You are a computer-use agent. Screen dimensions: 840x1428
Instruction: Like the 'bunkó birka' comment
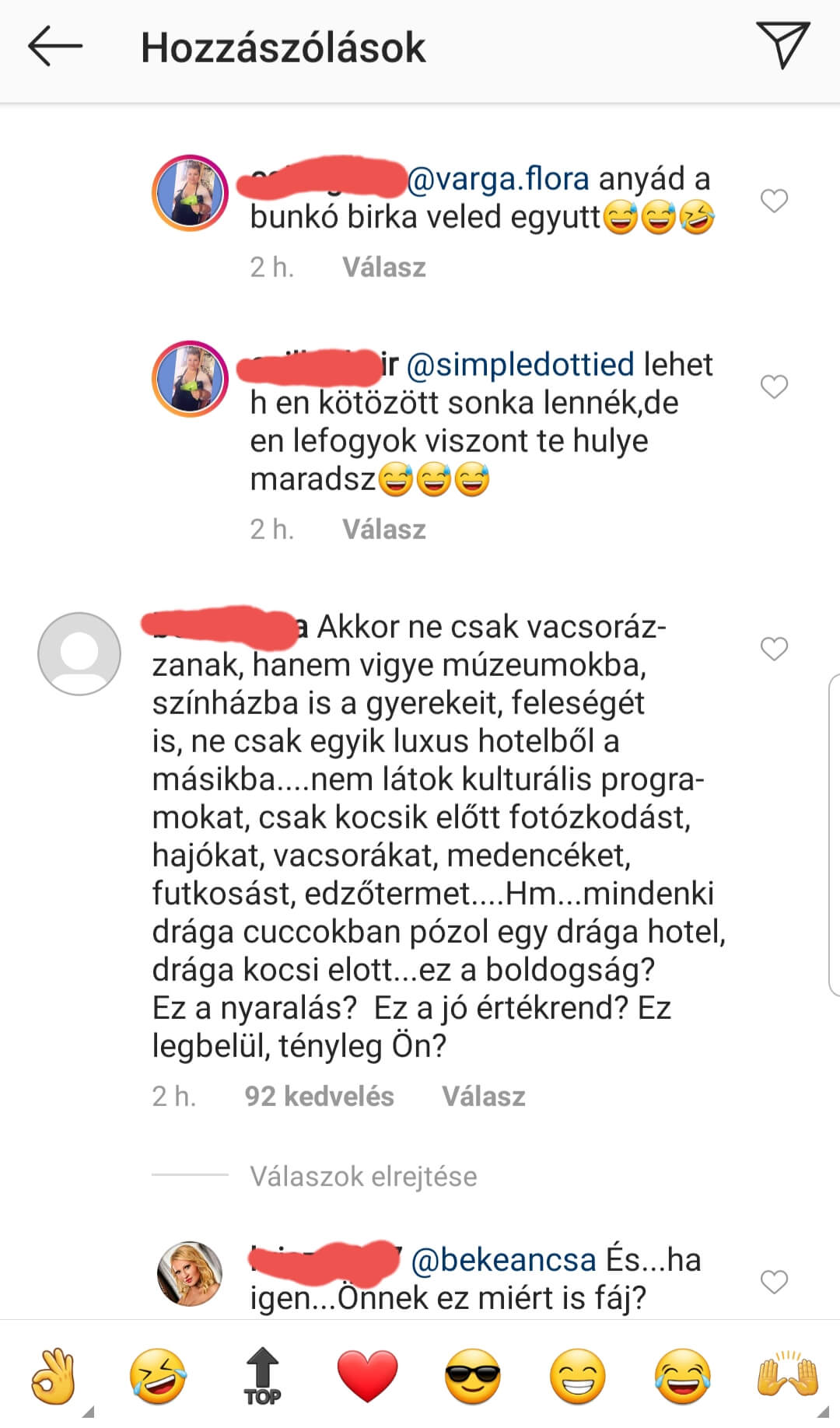(x=774, y=201)
